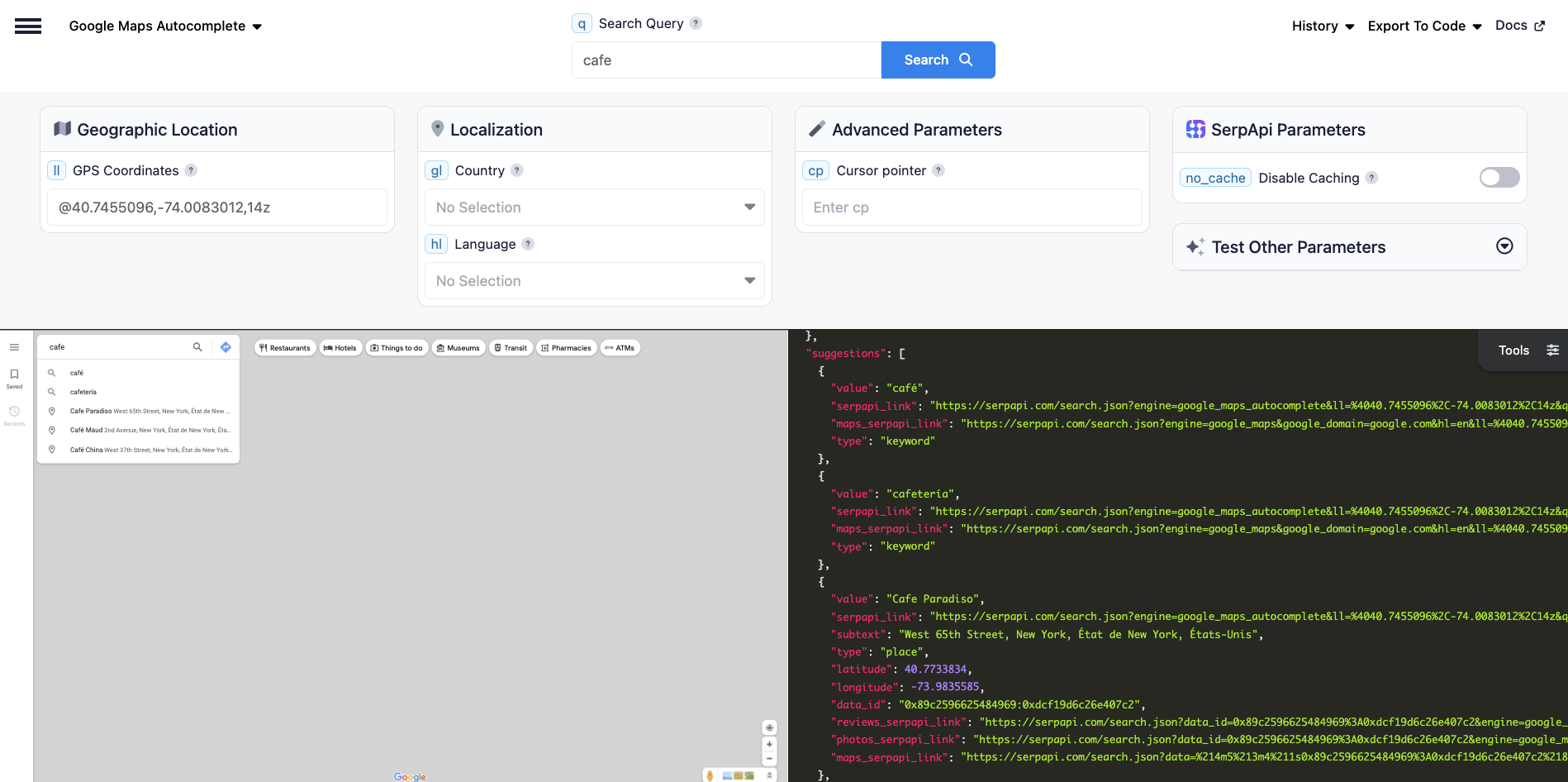This screenshot has height=782, width=1568.
Task: Click the Transit category chip
Action: pyautogui.click(x=511, y=348)
